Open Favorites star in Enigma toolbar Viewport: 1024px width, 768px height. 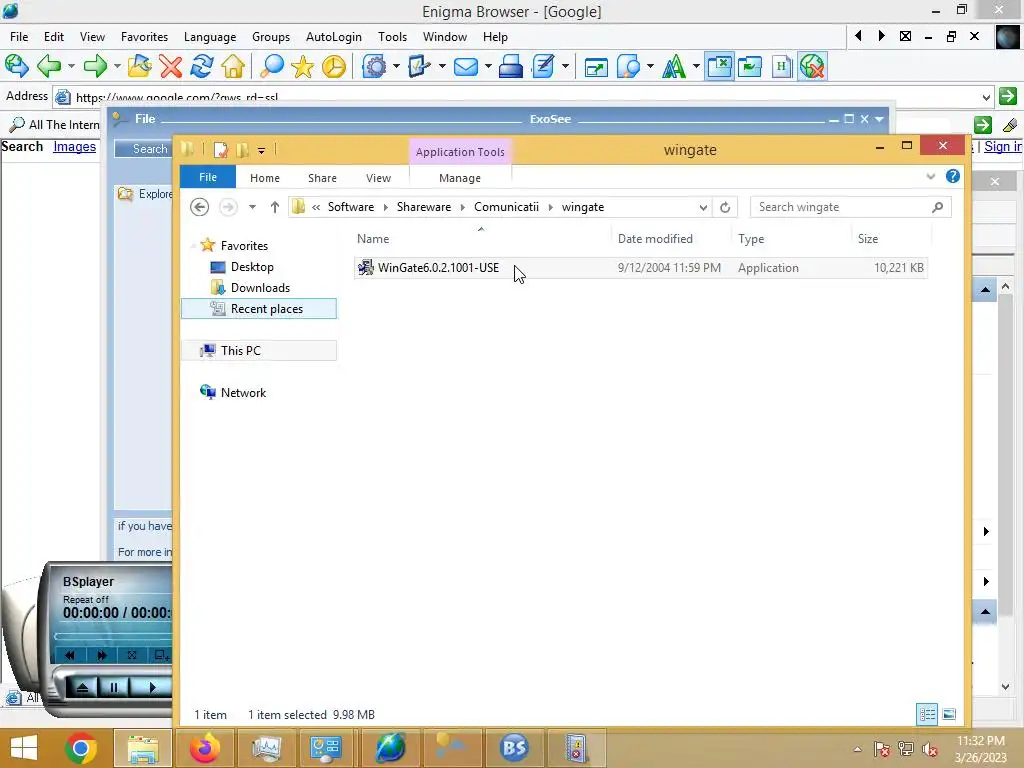pyautogui.click(x=302, y=66)
